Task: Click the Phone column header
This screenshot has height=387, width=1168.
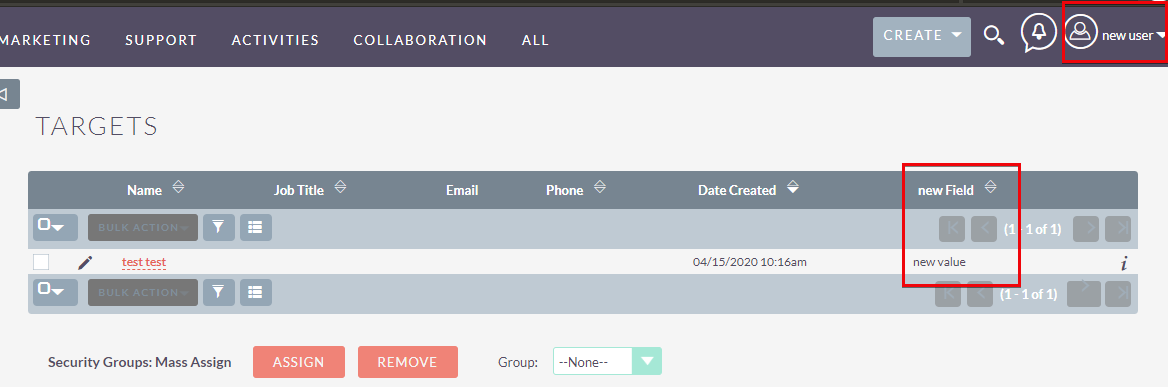Action: click(x=565, y=190)
